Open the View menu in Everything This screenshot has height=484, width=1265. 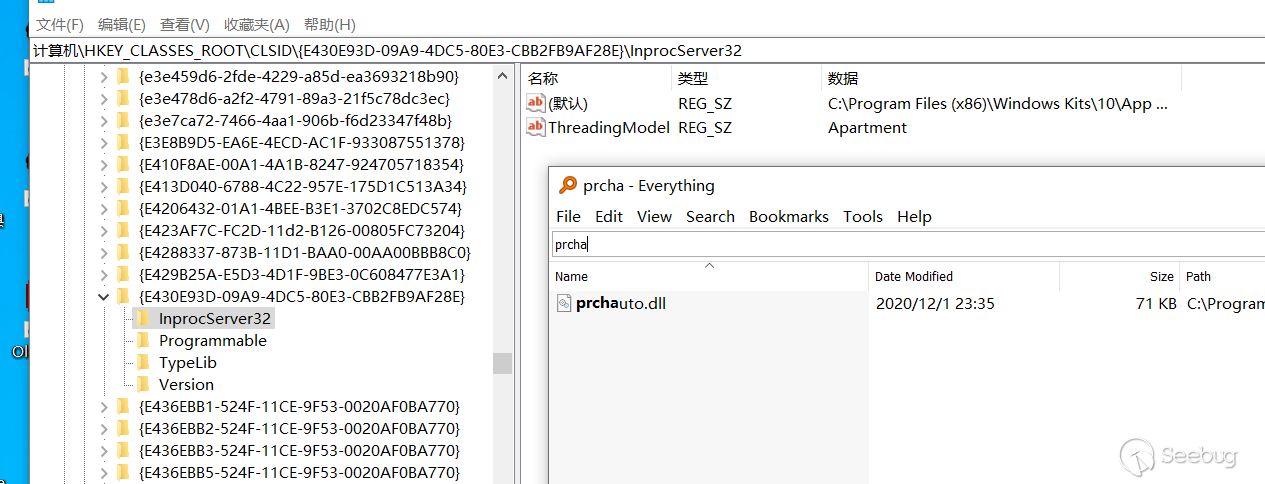[x=654, y=216]
